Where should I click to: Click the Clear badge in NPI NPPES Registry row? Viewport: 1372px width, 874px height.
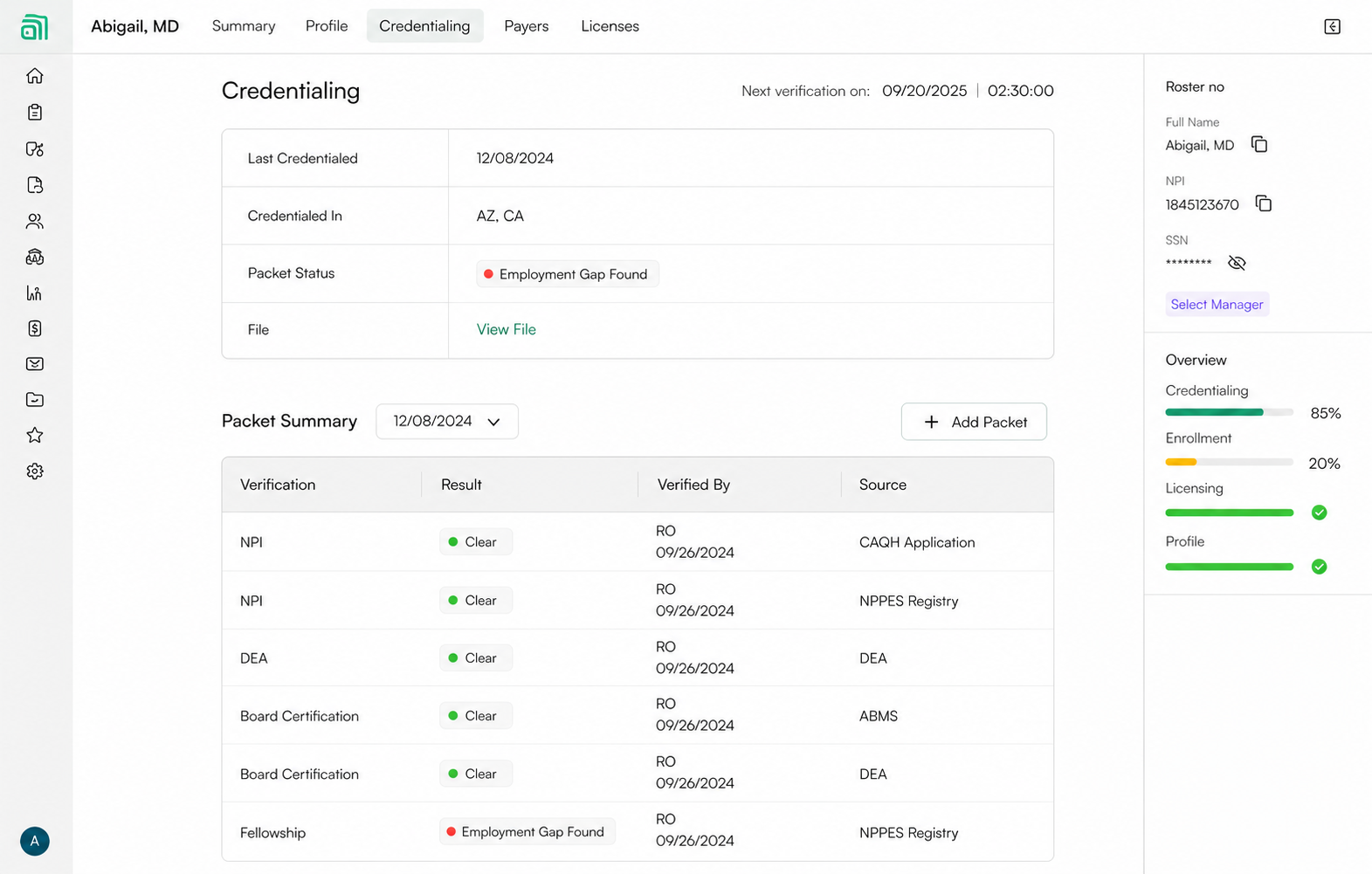pyautogui.click(x=475, y=601)
